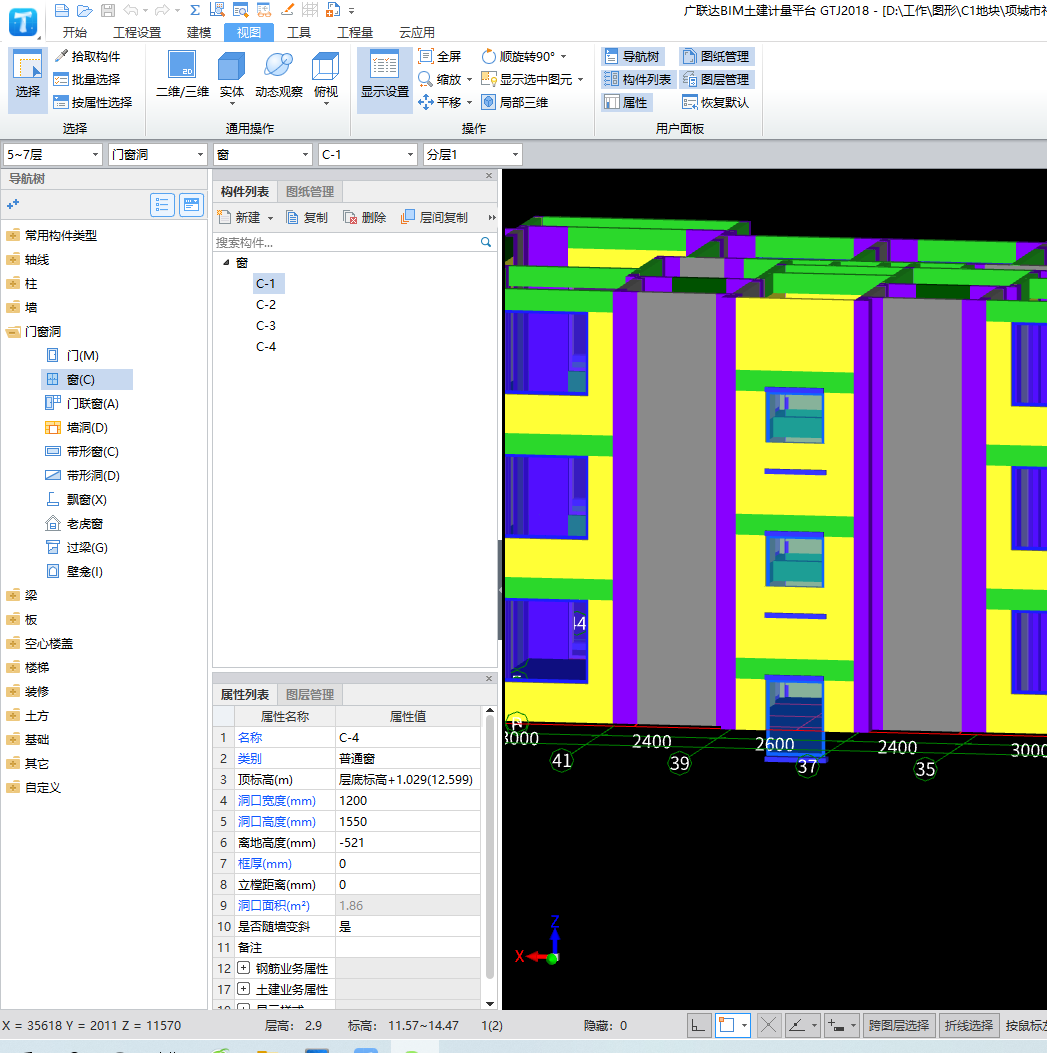
Task: Click the 平移 pan tool
Action: (445, 102)
